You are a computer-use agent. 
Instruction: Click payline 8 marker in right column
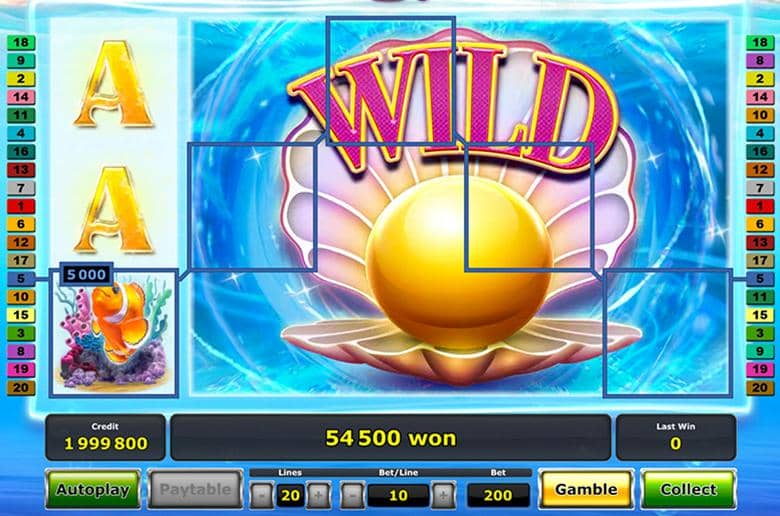pyautogui.click(x=760, y=61)
